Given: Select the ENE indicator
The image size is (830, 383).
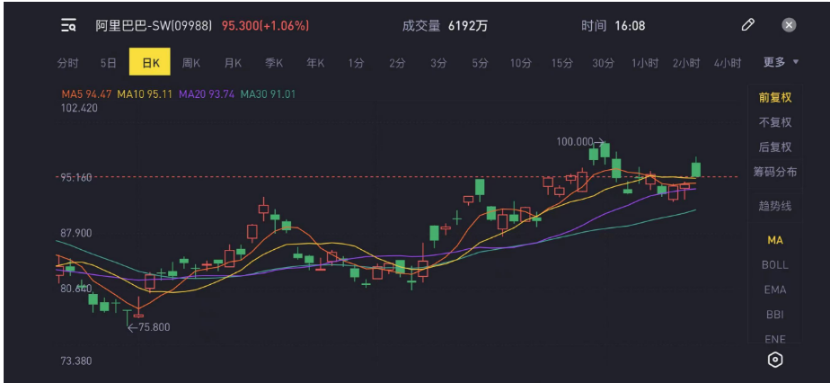Looking at the screenshot, I should [x=775, y=339].
